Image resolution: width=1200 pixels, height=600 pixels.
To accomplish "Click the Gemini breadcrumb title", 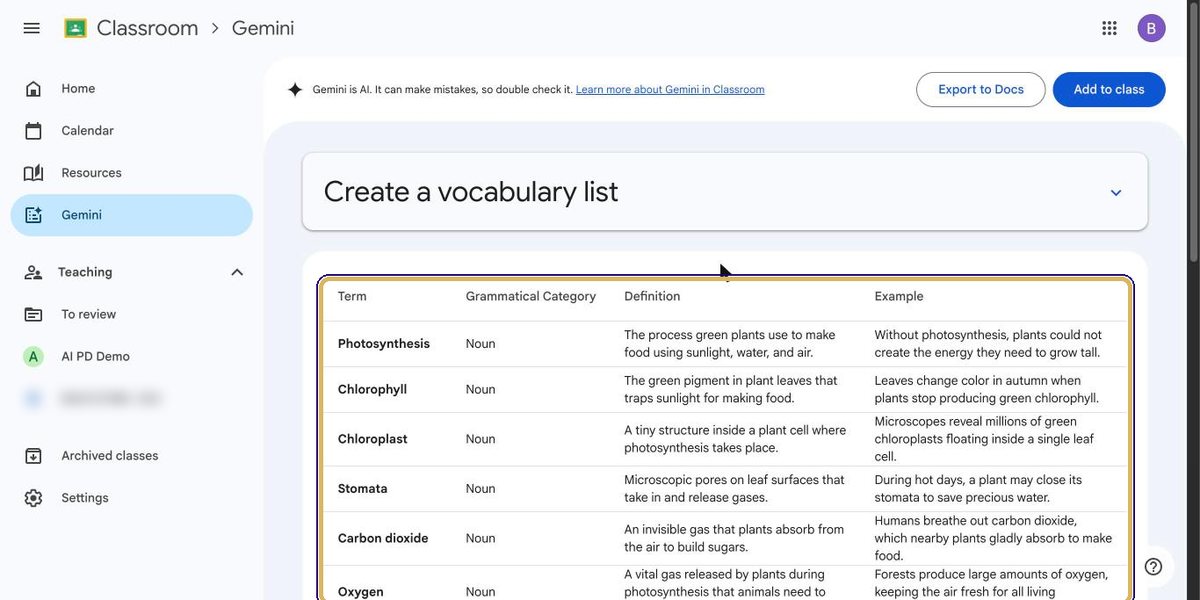I will [263, 28].
